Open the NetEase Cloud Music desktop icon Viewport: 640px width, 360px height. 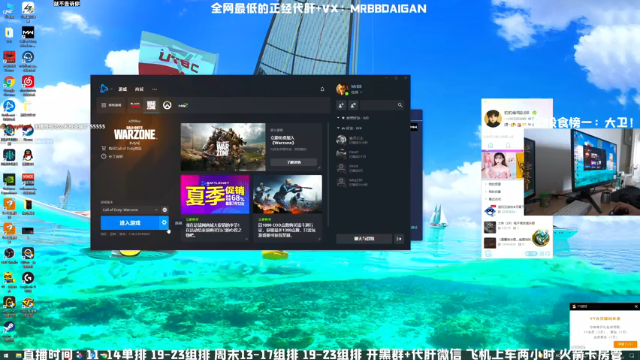tap(28, 82)
